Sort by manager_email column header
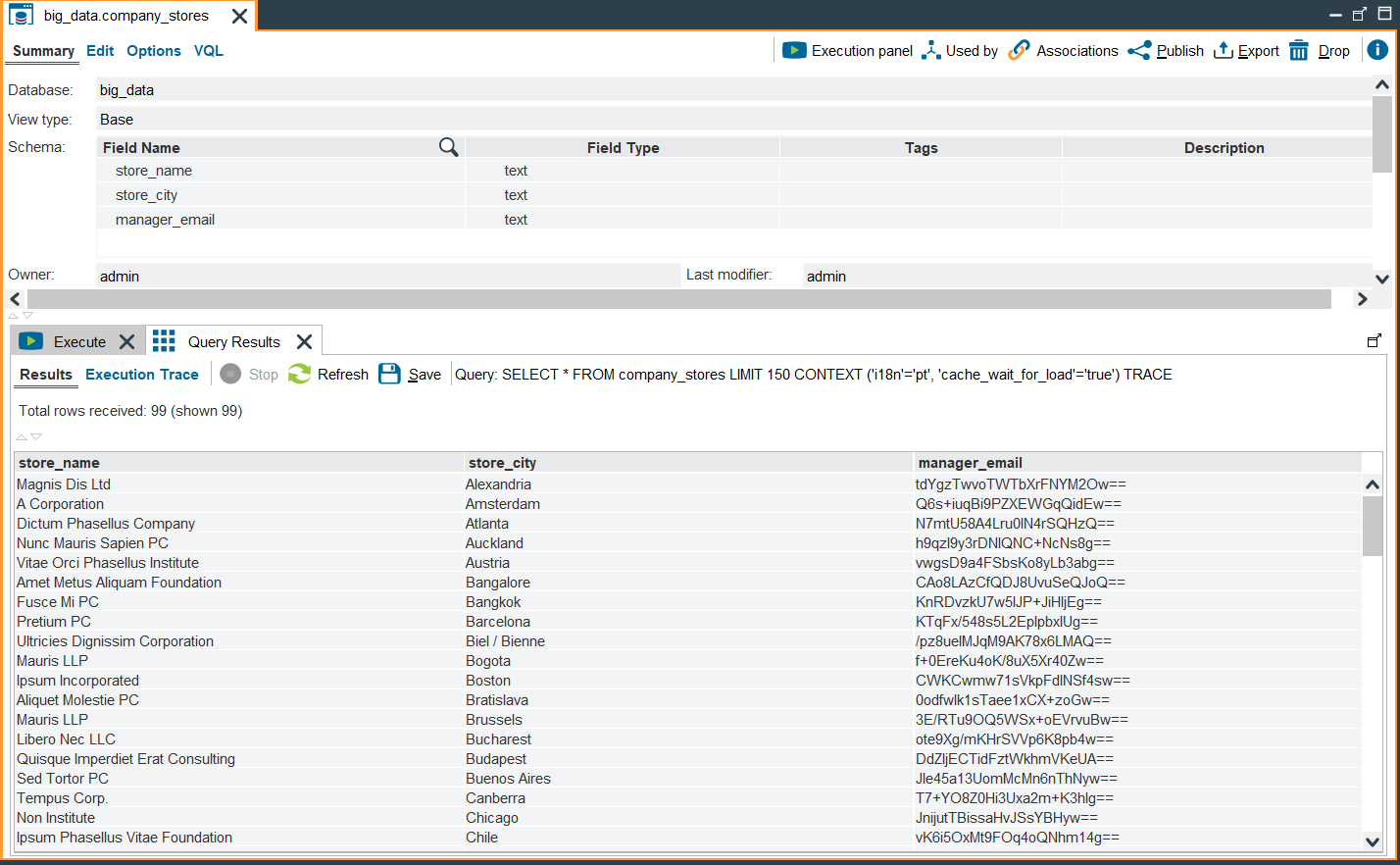The height and width of the screenshot is (865, 1400). pos(1138,463)
